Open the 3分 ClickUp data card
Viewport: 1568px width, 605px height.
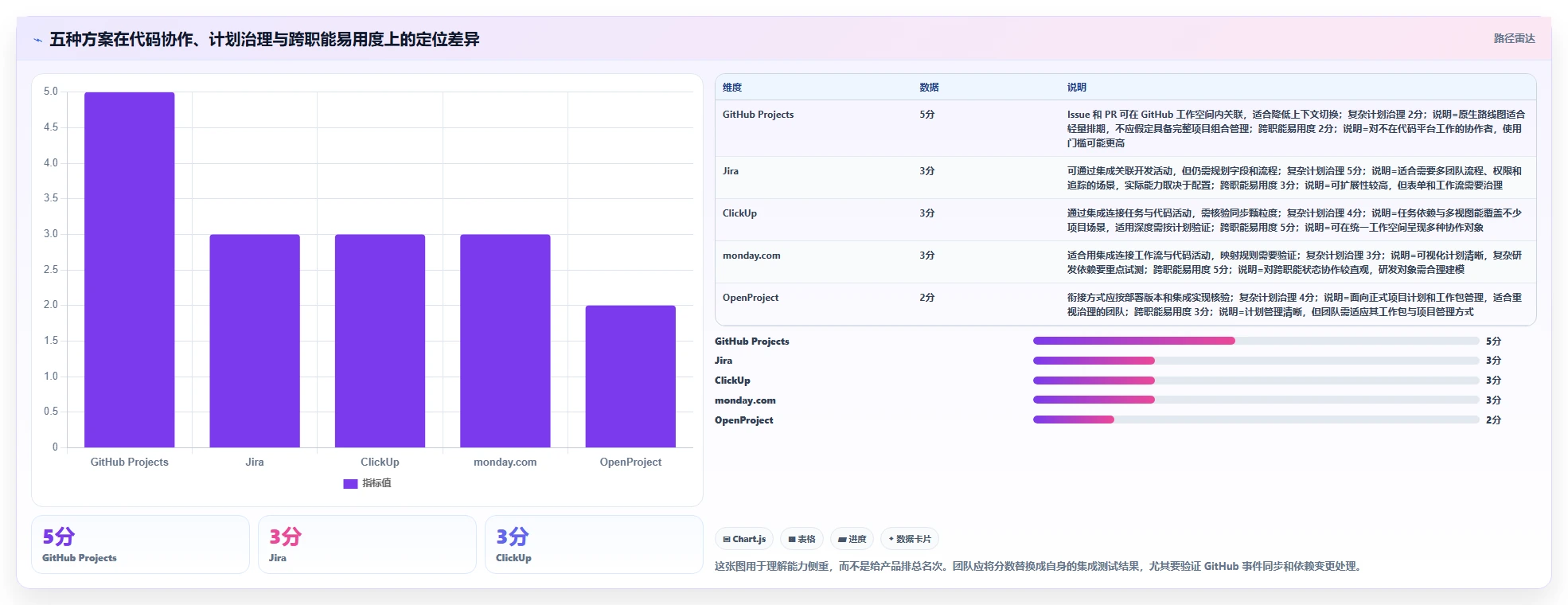pyautogui.click(x=594, y=544)
